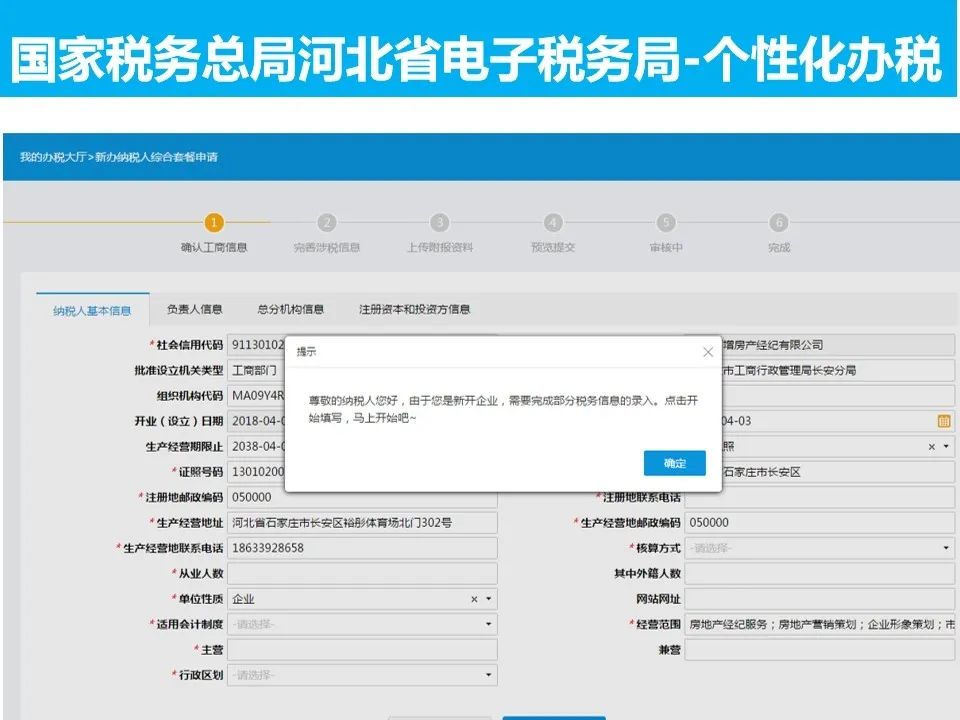This screenshot has width=960, height=720.
Task: Clear the 单位性质 selection with its x icon
Action: [x=474, y=599]
